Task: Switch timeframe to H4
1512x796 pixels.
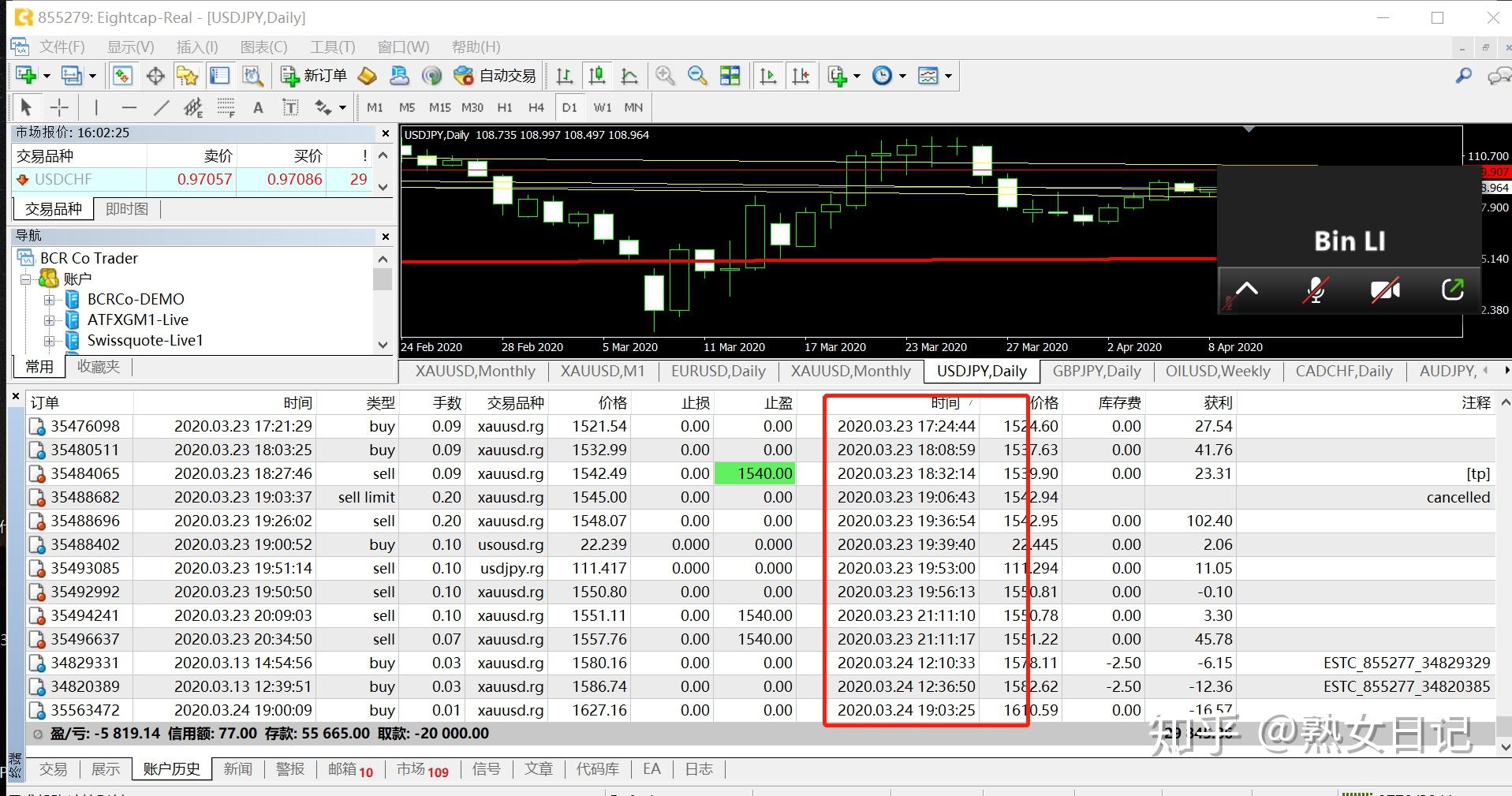Action: pyautogui.click(x=536, y=107)
